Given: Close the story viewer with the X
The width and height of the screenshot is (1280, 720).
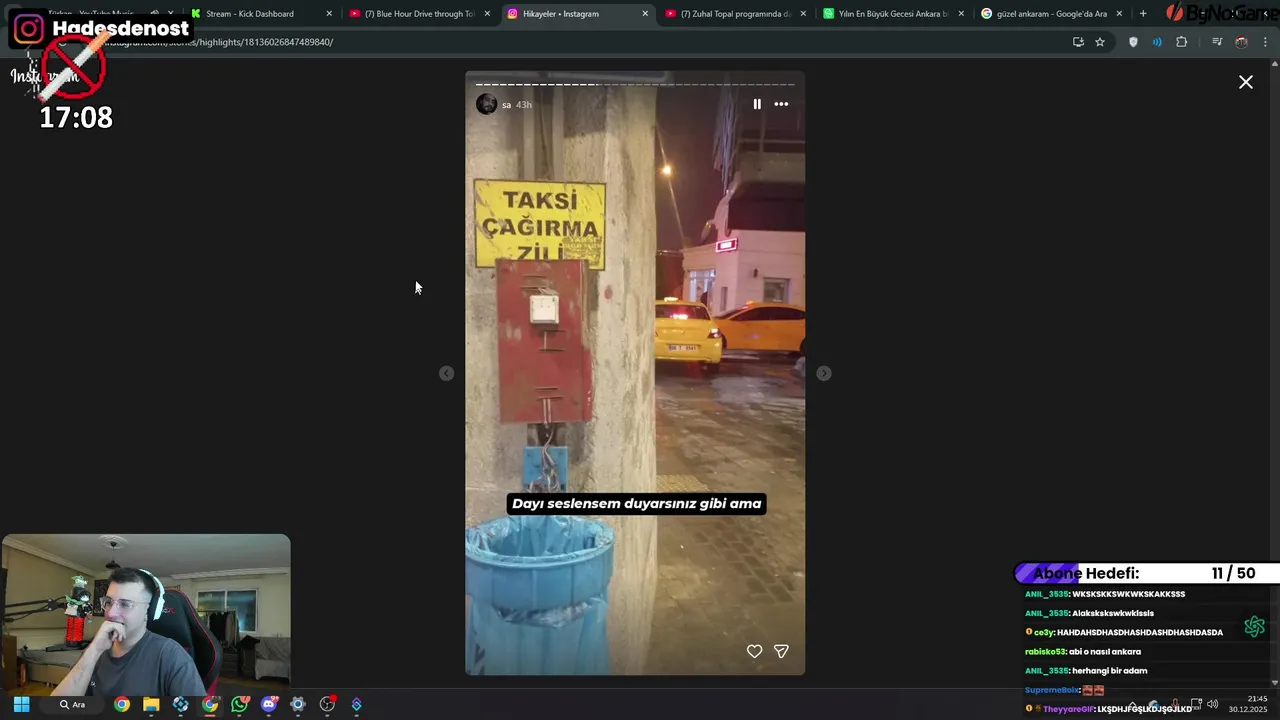Looking at the screenshot, I should tap(1246, 82).
